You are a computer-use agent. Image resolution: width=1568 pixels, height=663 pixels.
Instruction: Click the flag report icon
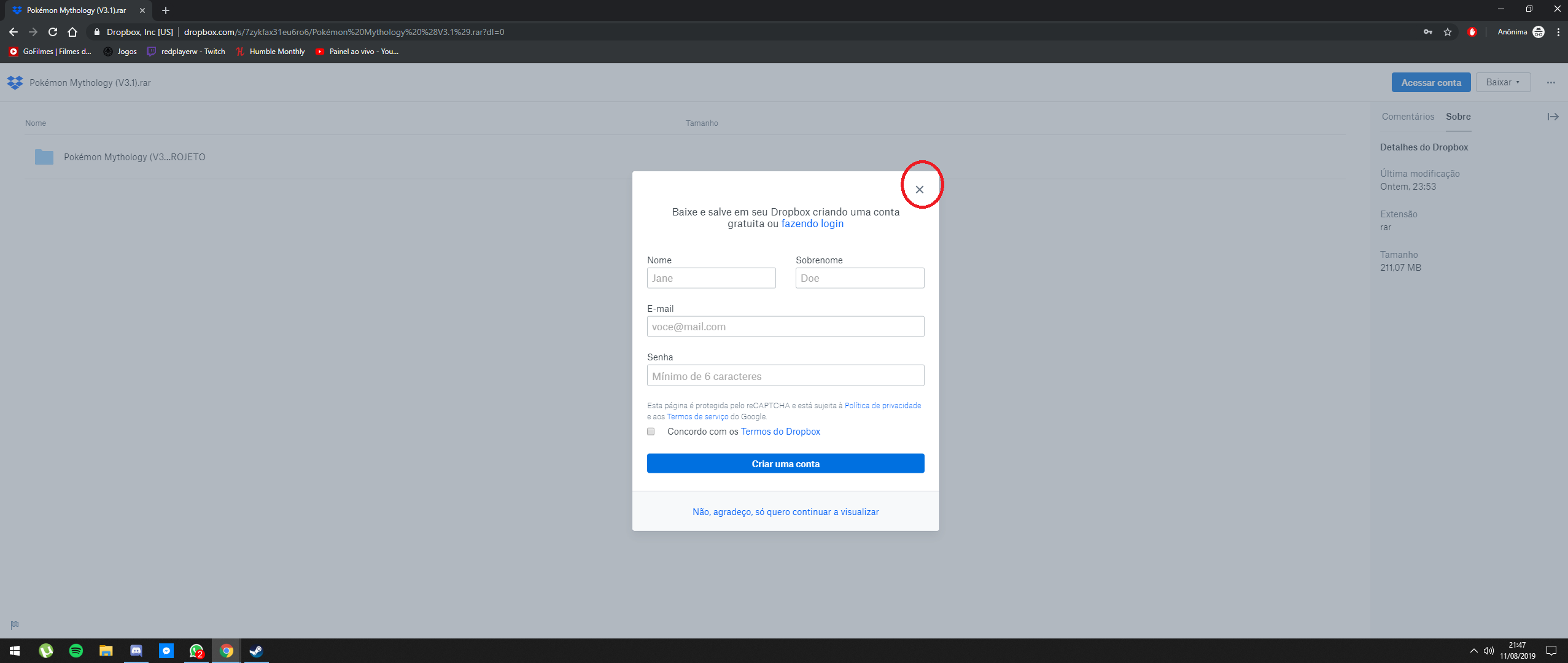[15, 625]
